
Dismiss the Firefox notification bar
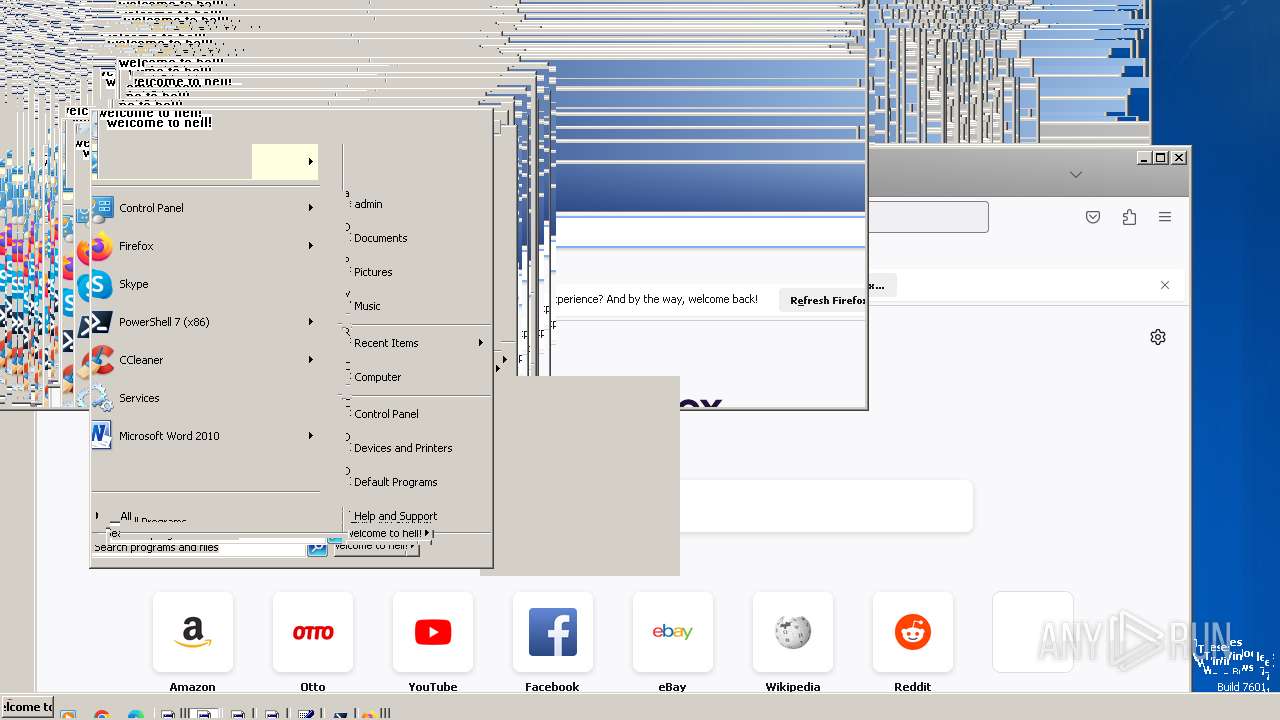tap(1165, 285)
